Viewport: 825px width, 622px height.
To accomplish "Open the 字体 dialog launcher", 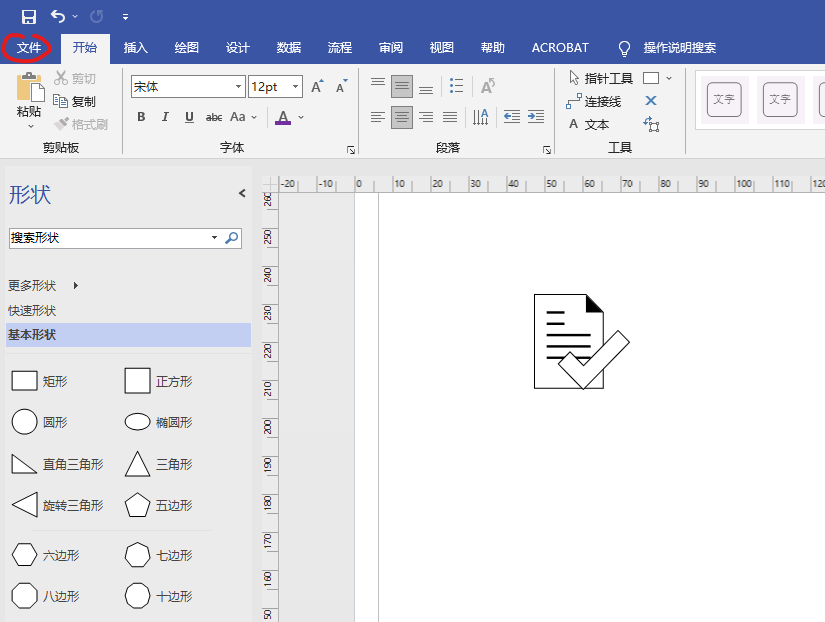I will click(351, 150).
